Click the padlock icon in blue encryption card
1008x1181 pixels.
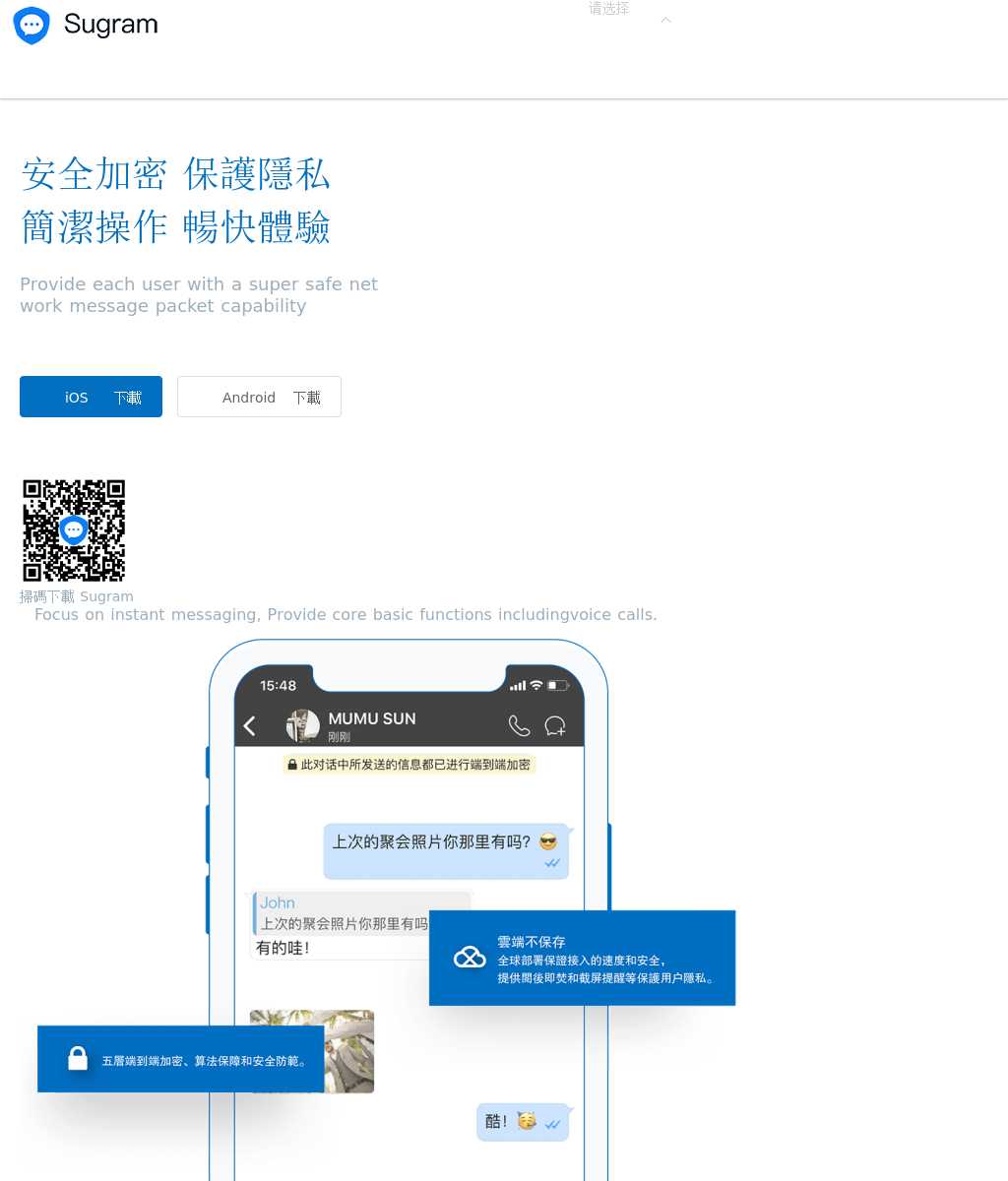(x=78, y=1059)
